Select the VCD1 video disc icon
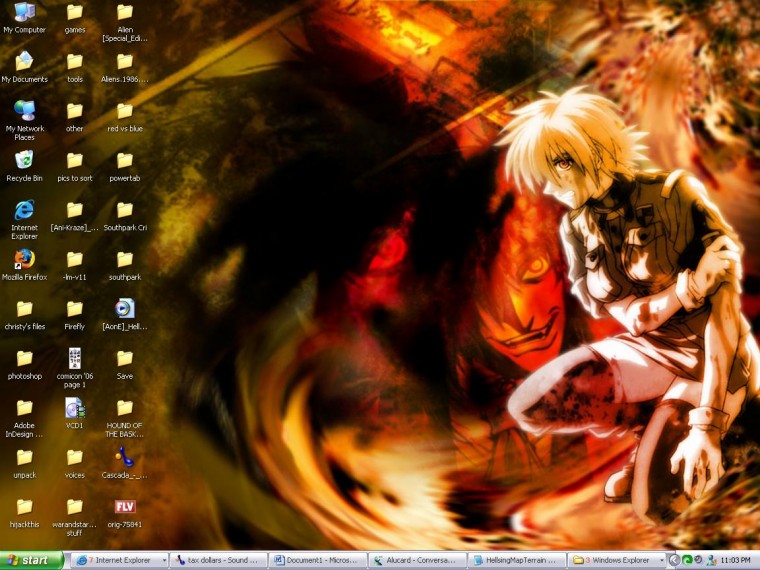Image resolution: width=760 pixels, height=570 pixels. (75, 413)
